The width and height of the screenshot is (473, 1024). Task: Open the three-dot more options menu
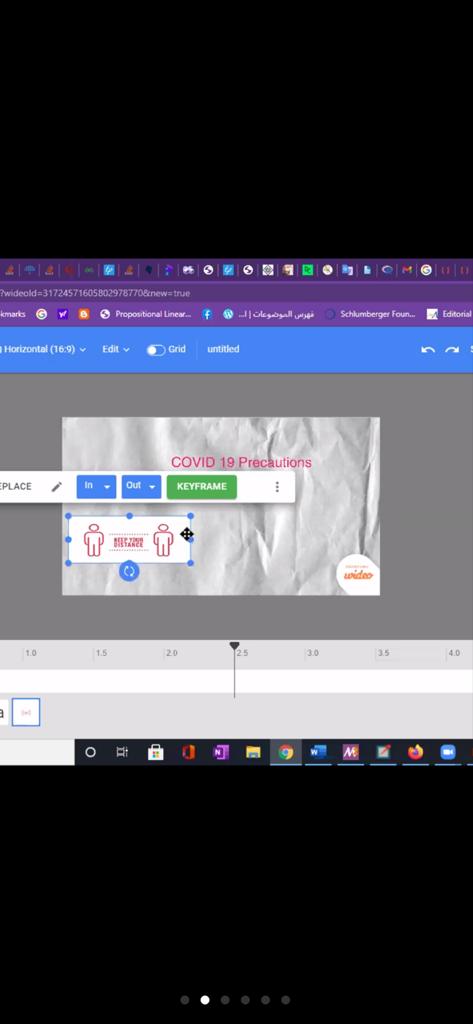277,487
